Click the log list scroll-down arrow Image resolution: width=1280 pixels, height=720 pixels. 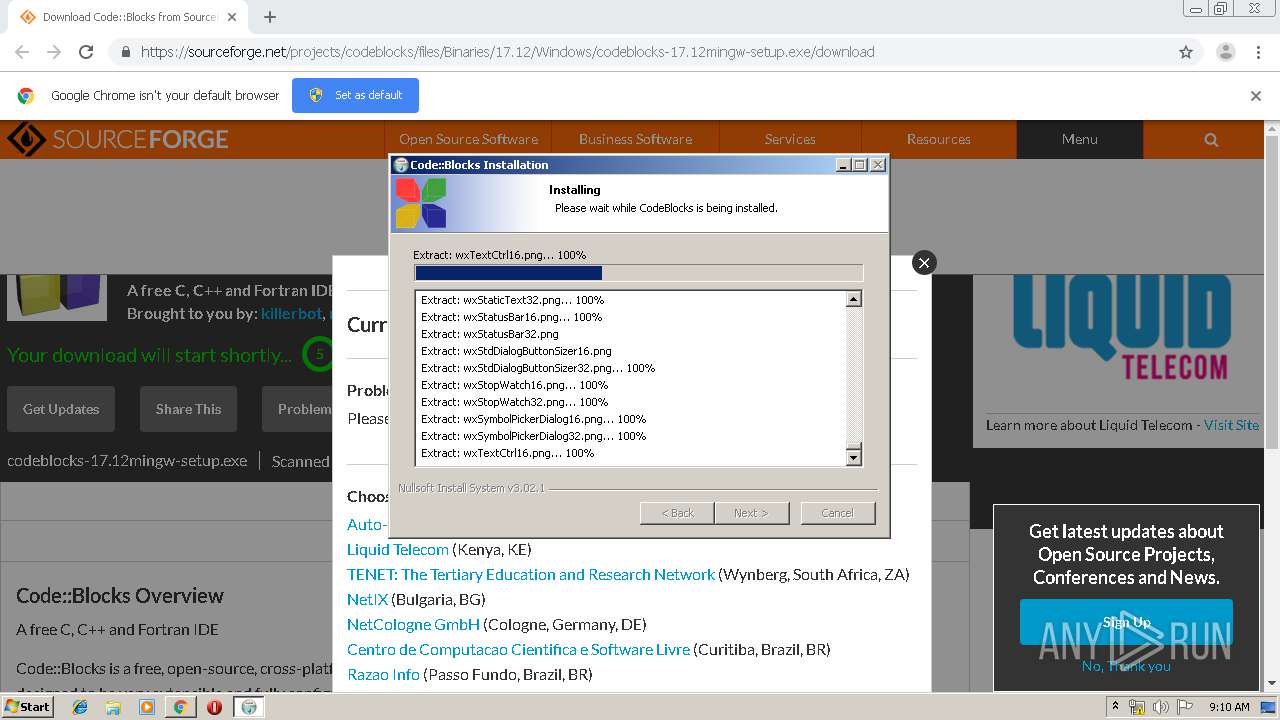coord(854,457)
